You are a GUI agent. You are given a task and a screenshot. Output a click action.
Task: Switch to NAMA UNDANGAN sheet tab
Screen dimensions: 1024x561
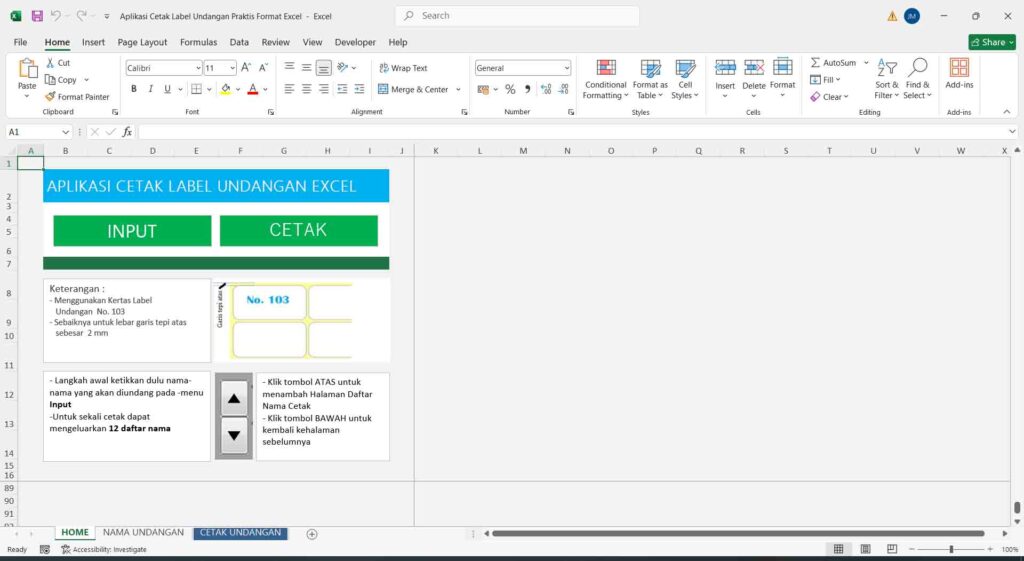(143, 532)
